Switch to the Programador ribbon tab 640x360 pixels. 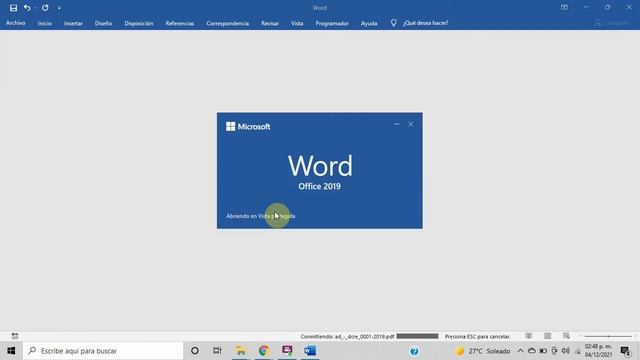click(x=332, y=23)
